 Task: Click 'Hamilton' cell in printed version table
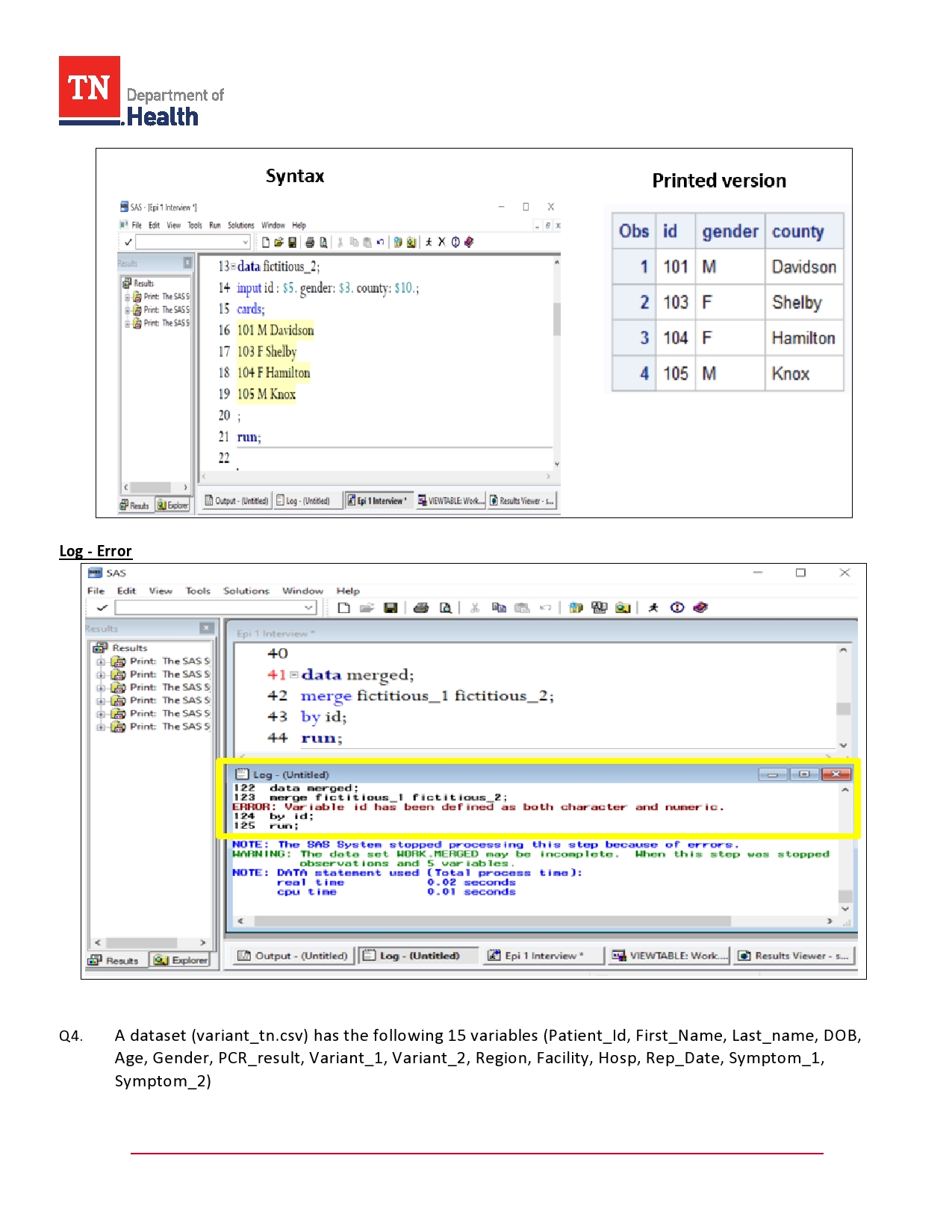point(804,338)
